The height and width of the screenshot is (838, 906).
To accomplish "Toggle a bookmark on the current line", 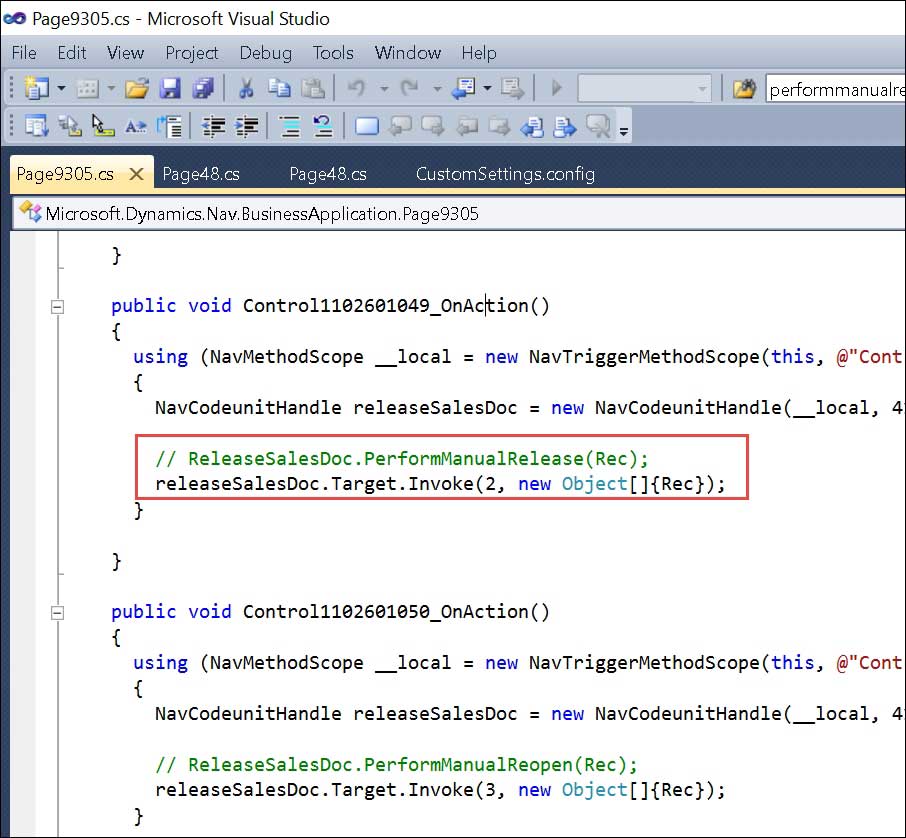I will (365, 125).
